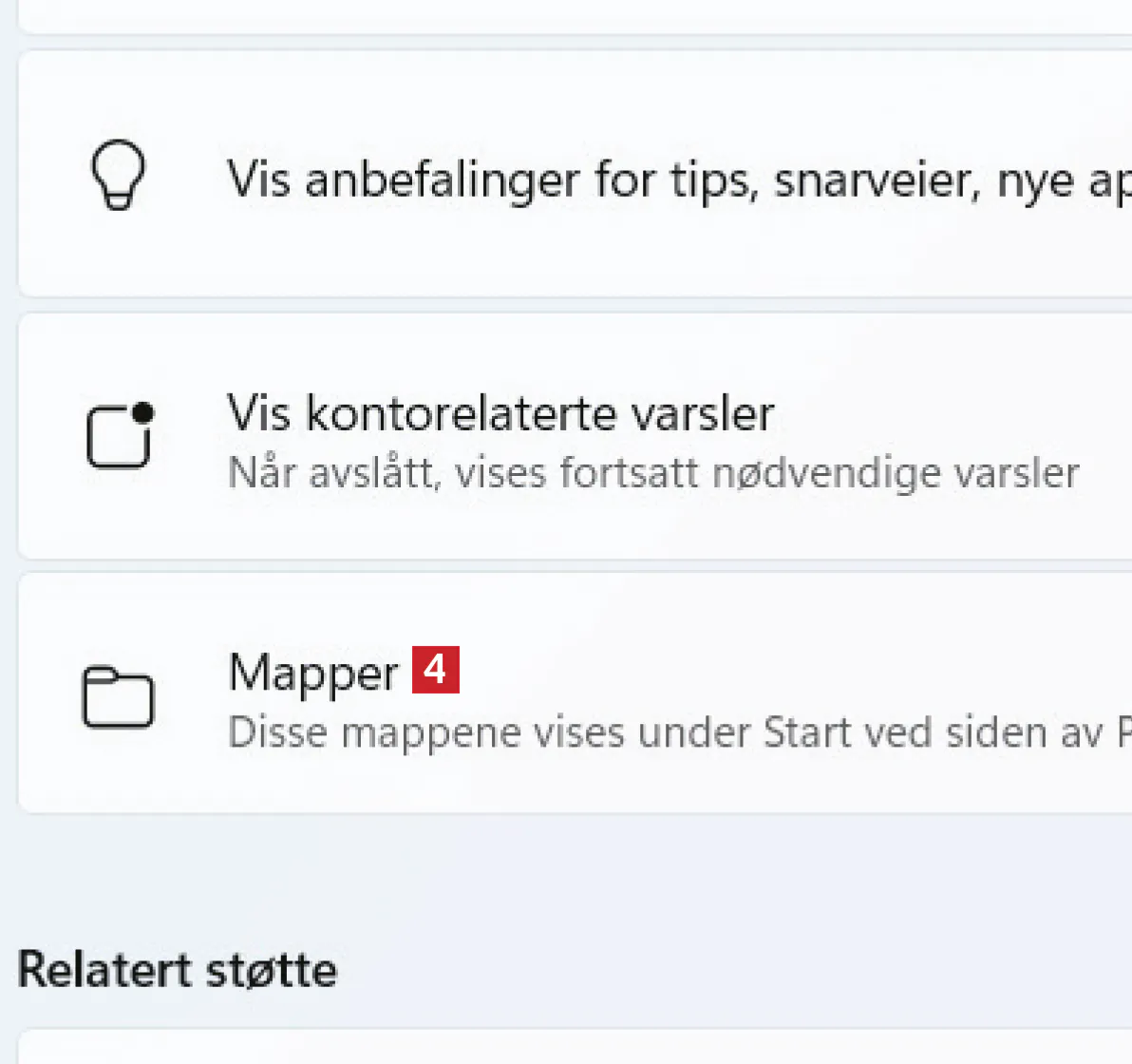Open the Mapper folders setting label

313,673
